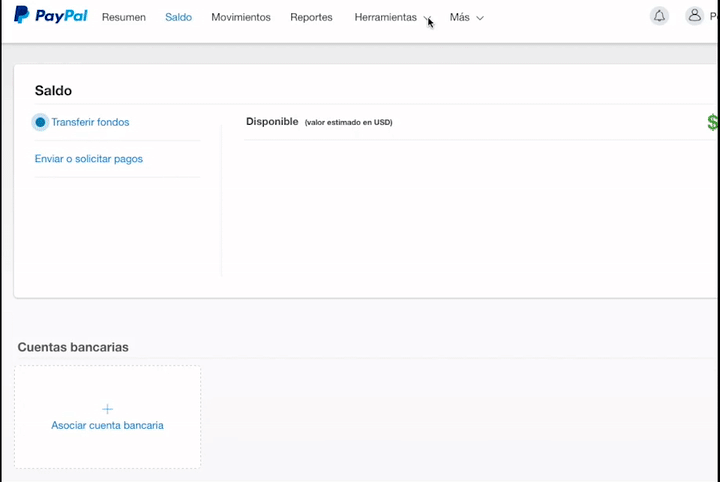
Task: Open the Herramientas menu
Action: 385,17
